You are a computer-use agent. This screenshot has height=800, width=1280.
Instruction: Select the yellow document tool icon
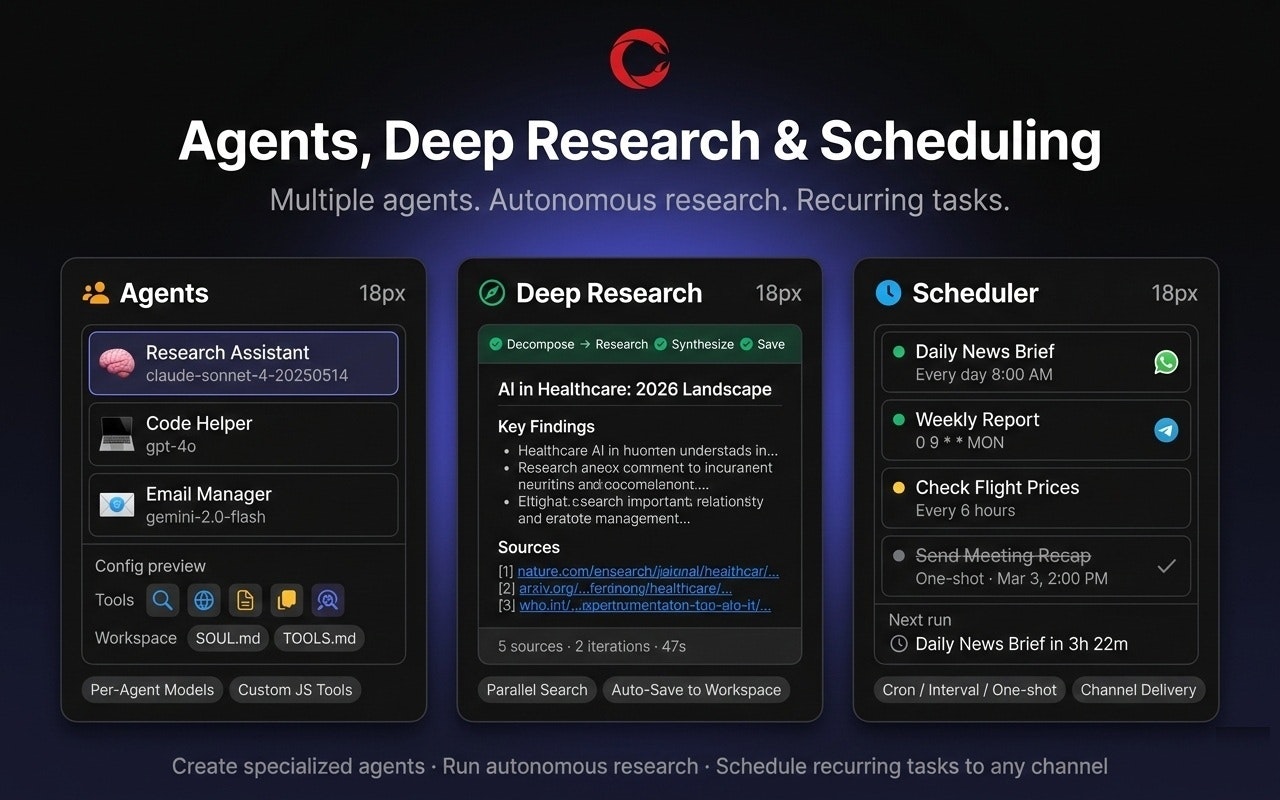pyautogui.click(x=245, y=600)
